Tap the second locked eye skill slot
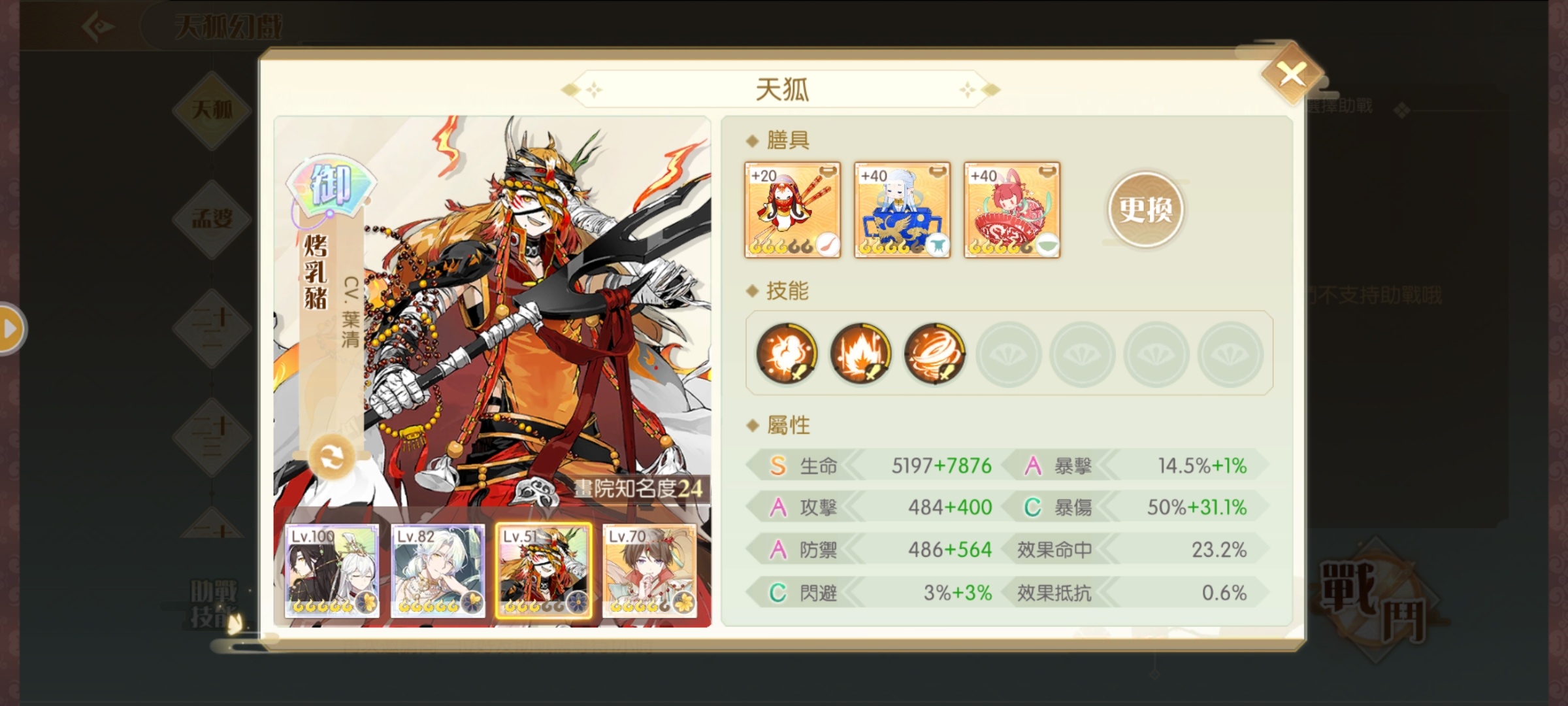The image size is (1568, 706). pos(1083,354)
